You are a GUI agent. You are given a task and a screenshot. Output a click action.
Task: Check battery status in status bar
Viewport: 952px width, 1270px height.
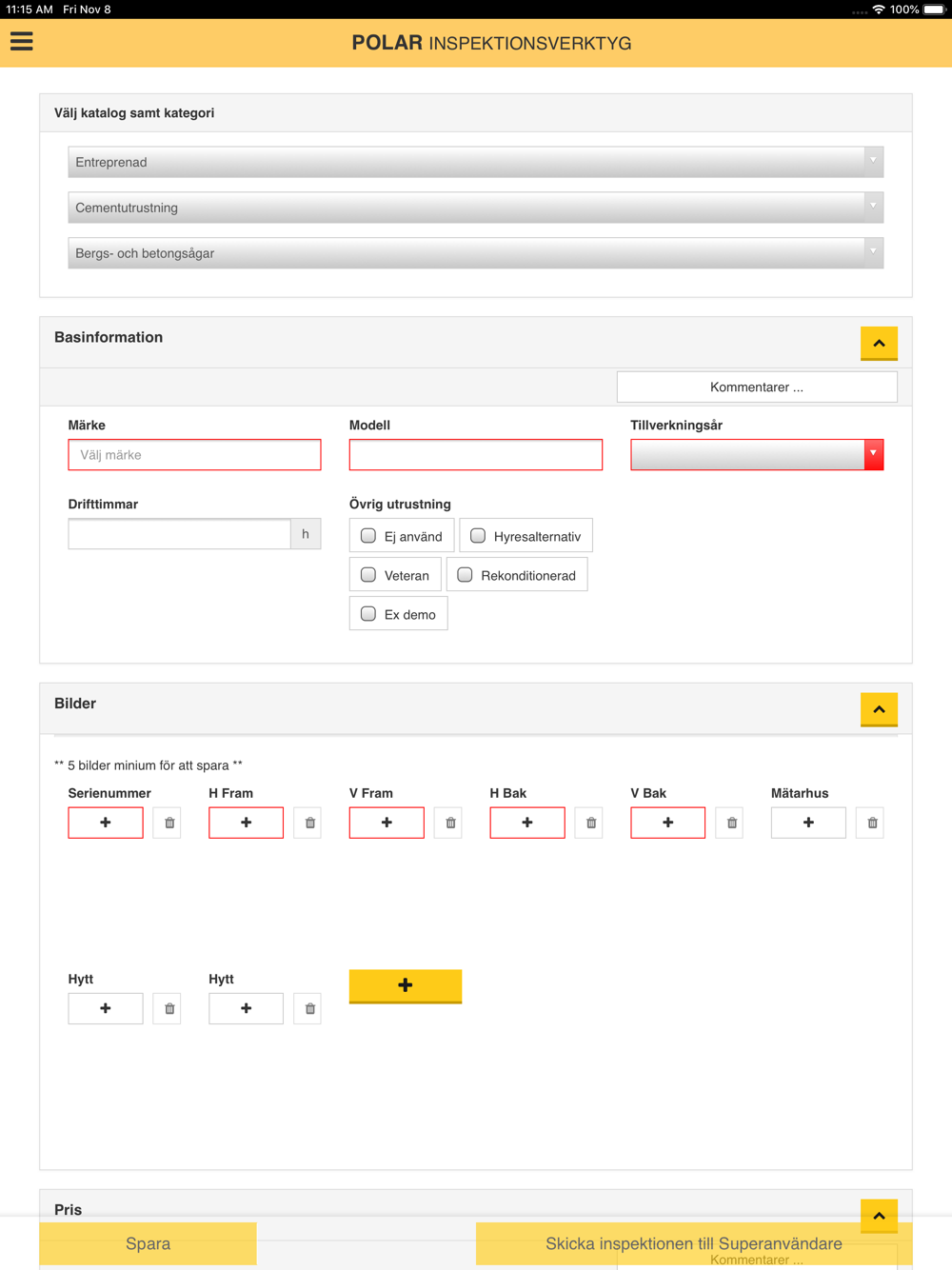tap(934, 10)
